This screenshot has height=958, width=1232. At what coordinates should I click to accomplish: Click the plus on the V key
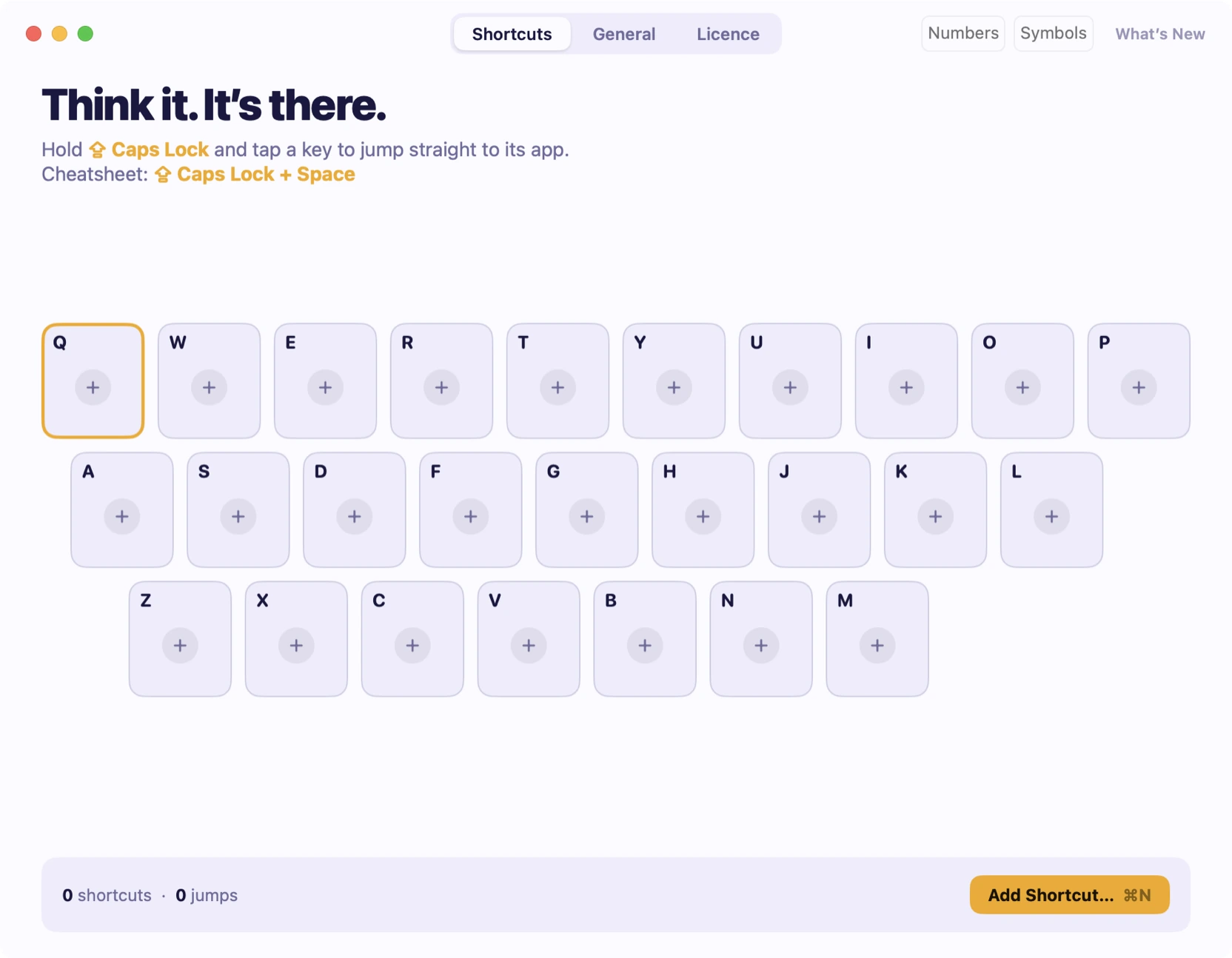[x=529, y=646]
